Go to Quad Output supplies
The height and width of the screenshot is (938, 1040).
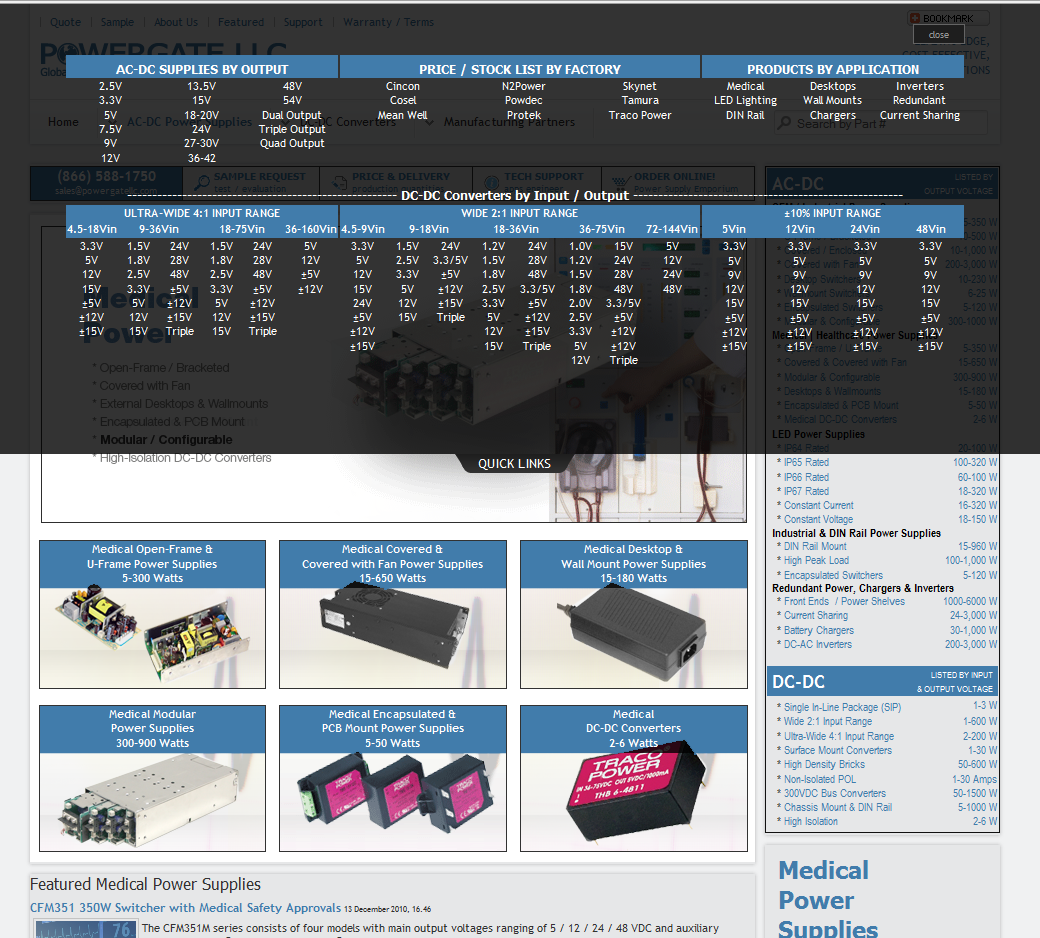292,143
